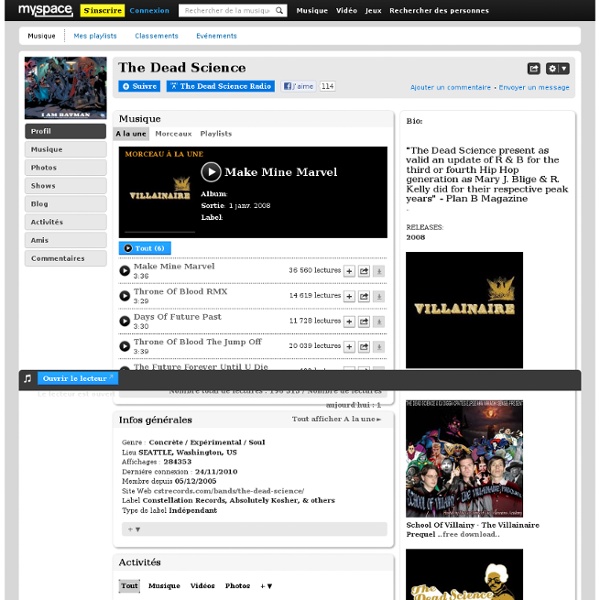Click the Villainaire album cover in bio

[464, 310]
